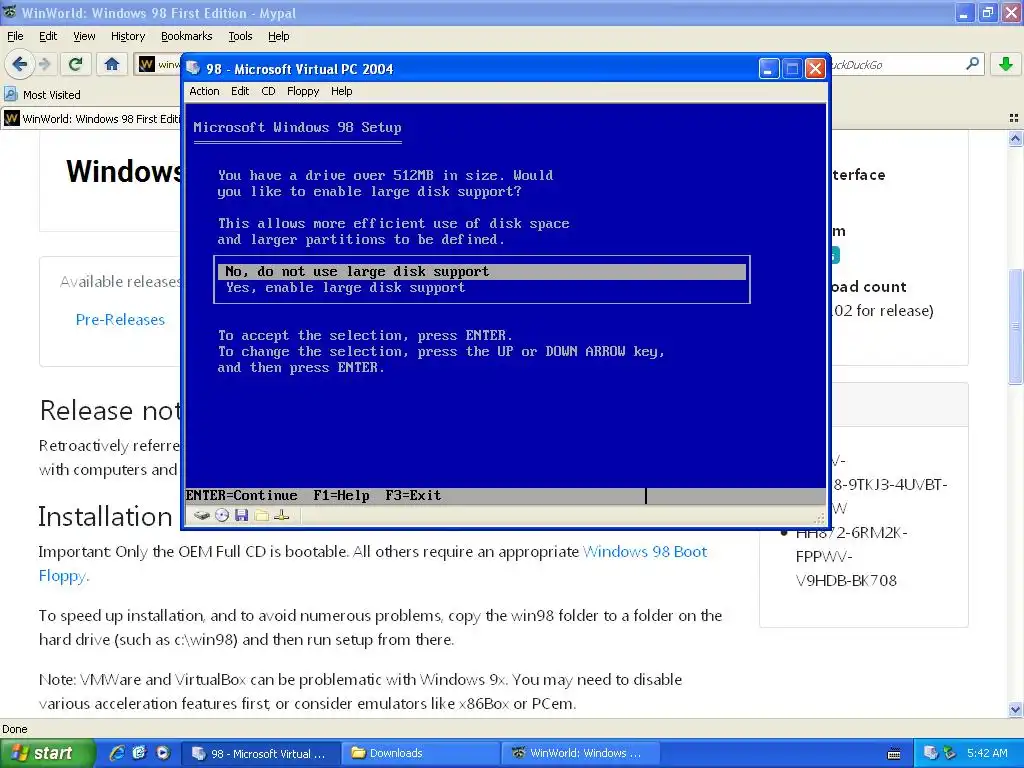Open the Mypal tab list grid icon

(x=1014, y=118)
